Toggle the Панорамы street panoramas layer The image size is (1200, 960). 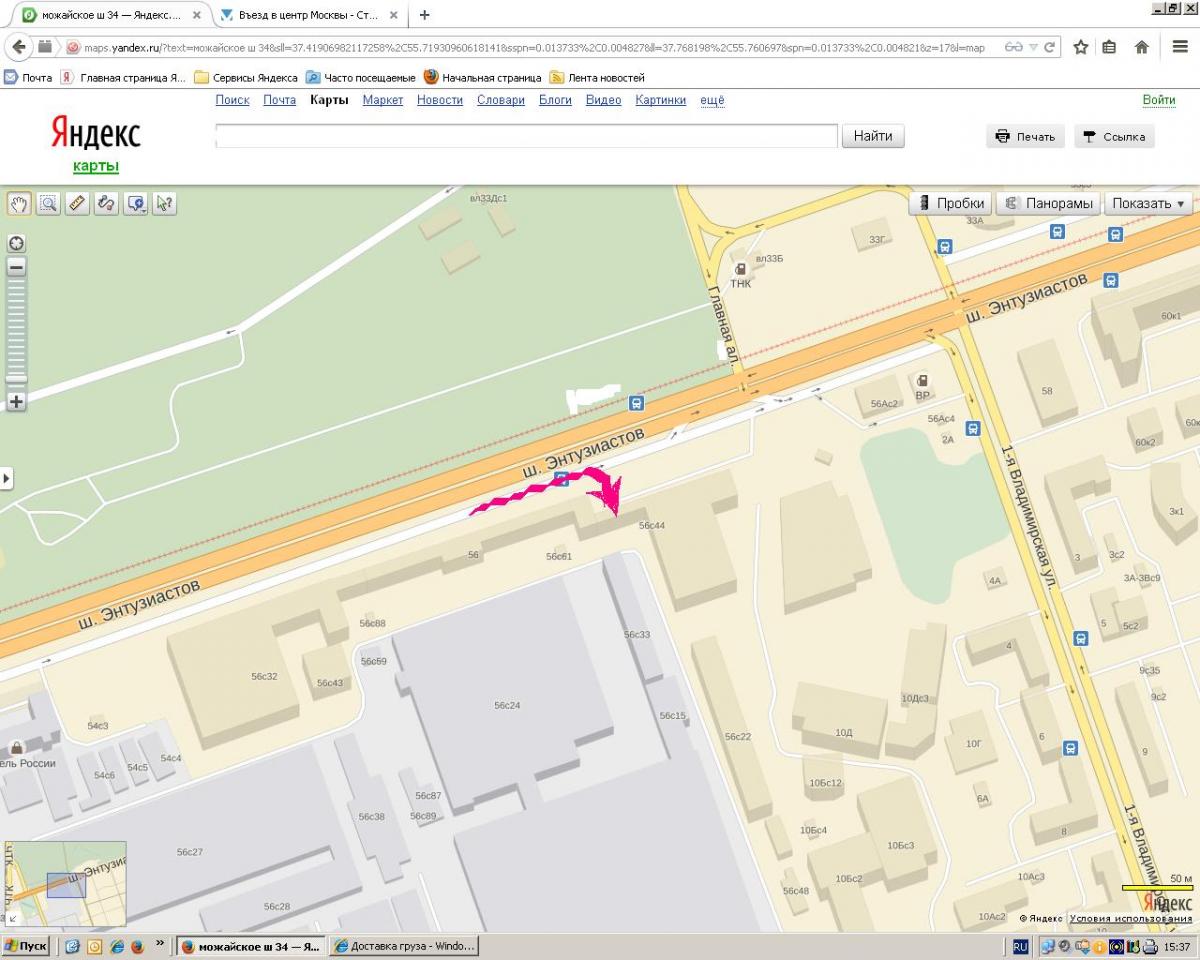pos(1048,203)
